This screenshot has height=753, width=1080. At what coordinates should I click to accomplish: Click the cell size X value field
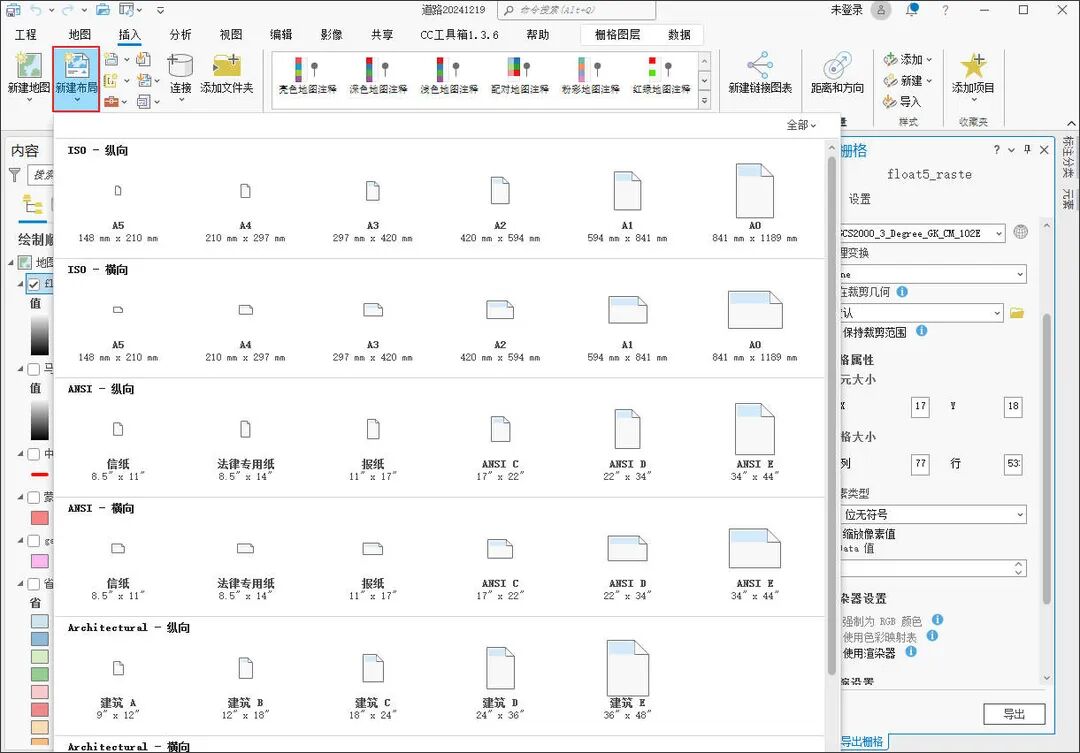click(x=920, y=406)
